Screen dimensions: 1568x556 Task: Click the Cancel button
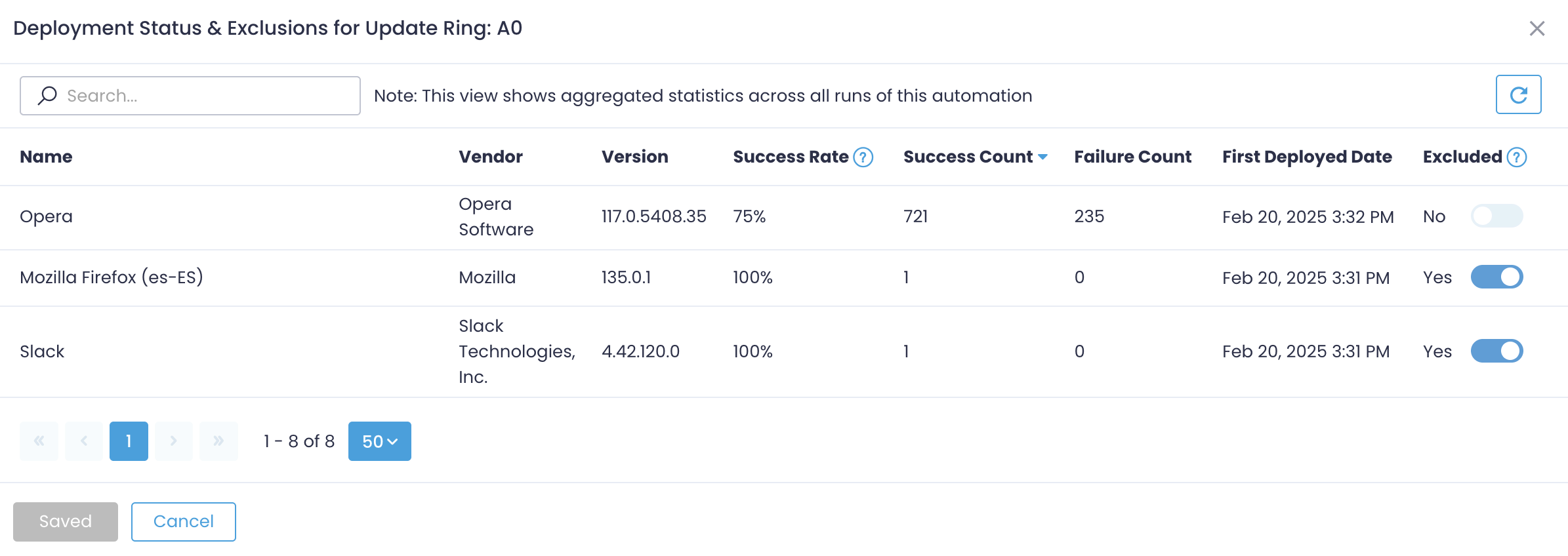(x=184, y=522)
